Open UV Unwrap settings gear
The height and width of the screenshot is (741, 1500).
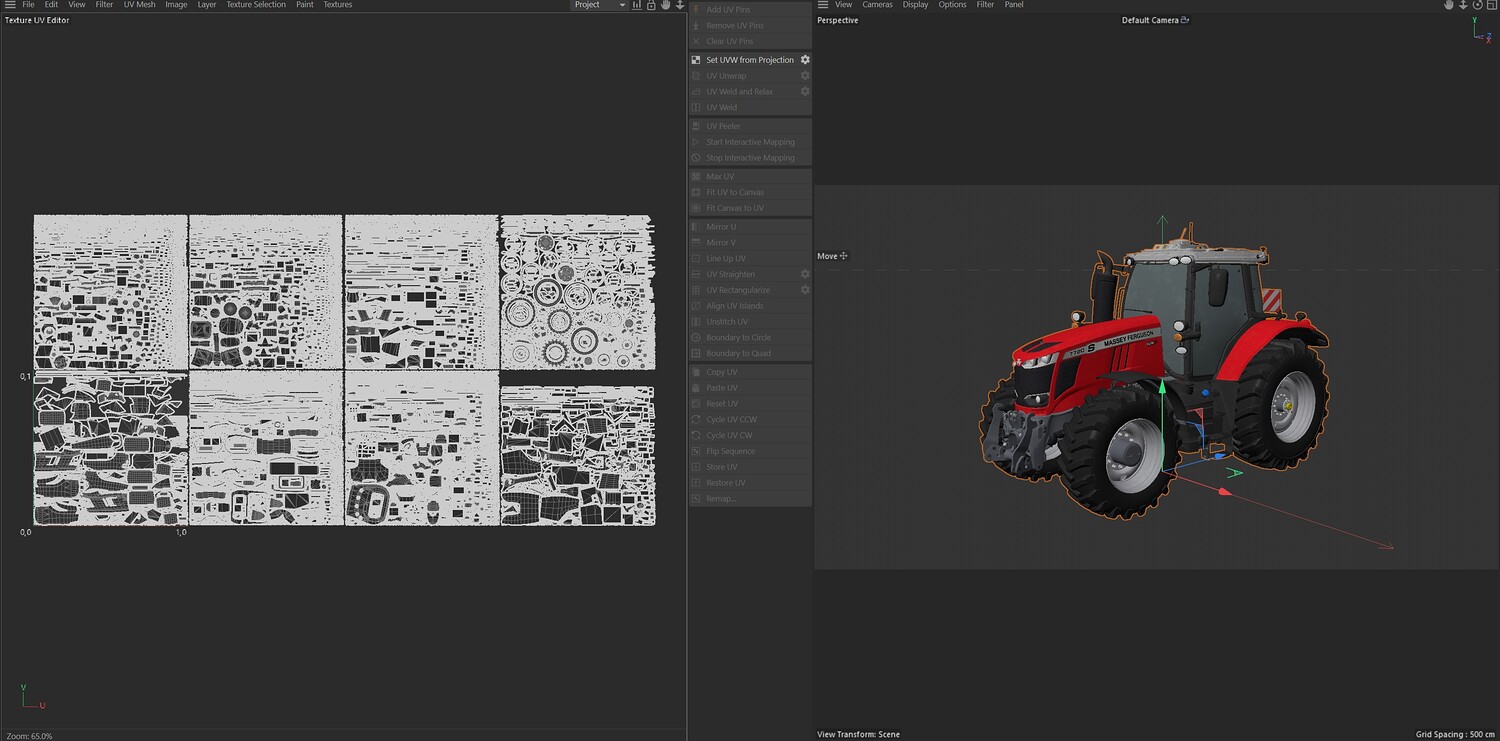coord(805,76)
